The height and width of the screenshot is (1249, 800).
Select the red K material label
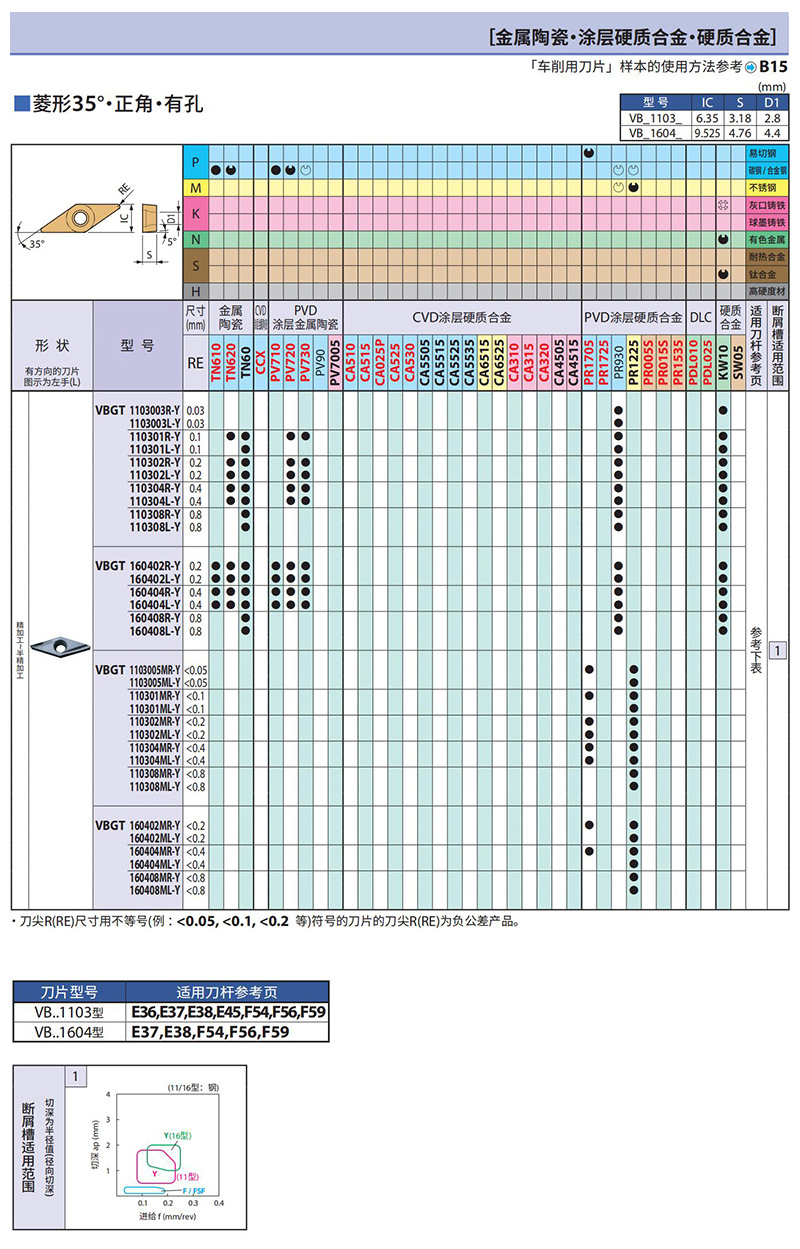(x=196, y=214)
